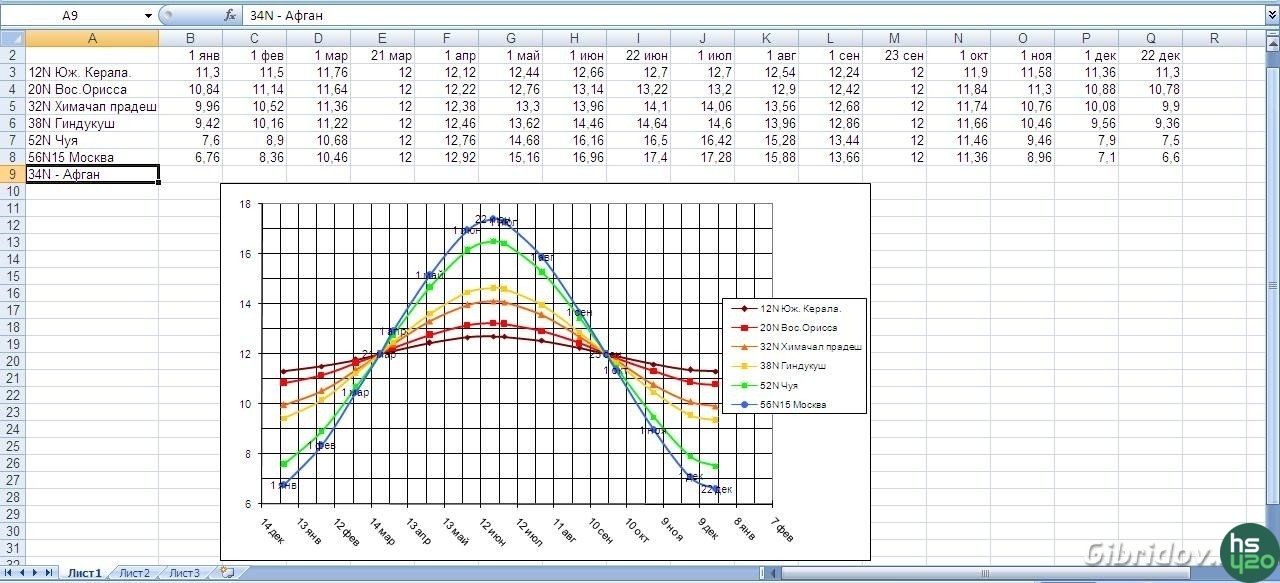The height and width of the screenshot is (583, 1280).
Task: Click the Select All corner button
Action: 12,38
